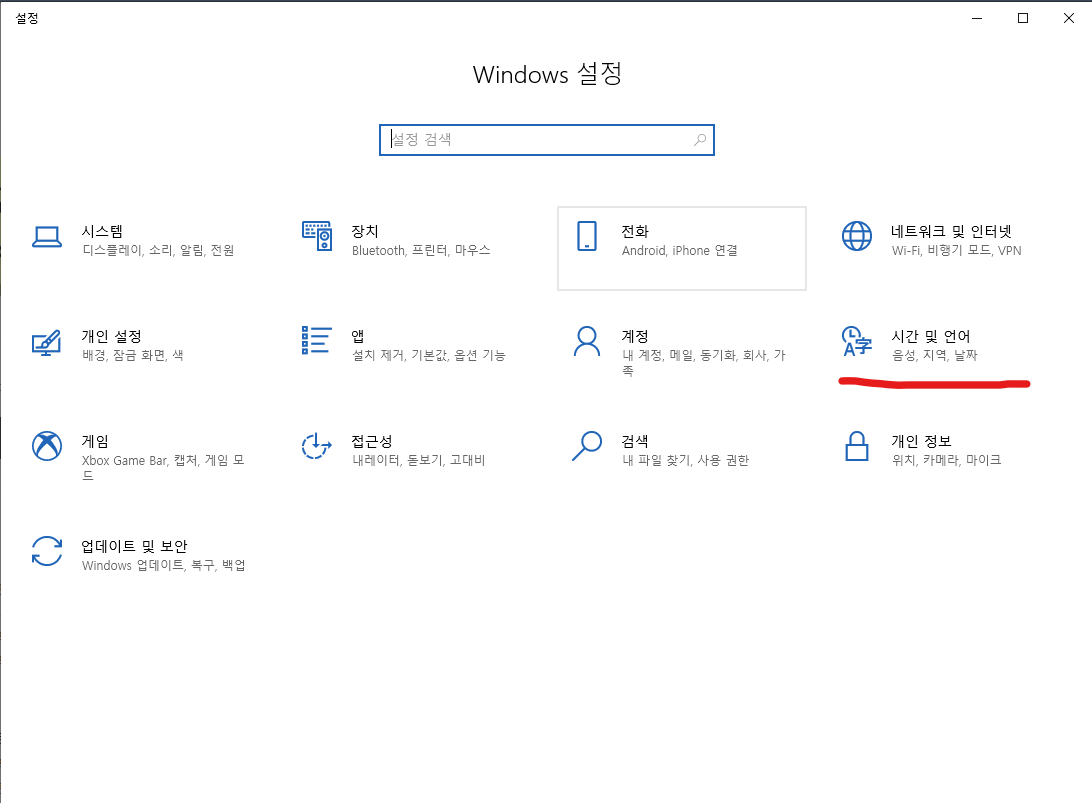The image size is (1092, 803).
Task: Open the 검색 title text
Action: click(635, 442)
